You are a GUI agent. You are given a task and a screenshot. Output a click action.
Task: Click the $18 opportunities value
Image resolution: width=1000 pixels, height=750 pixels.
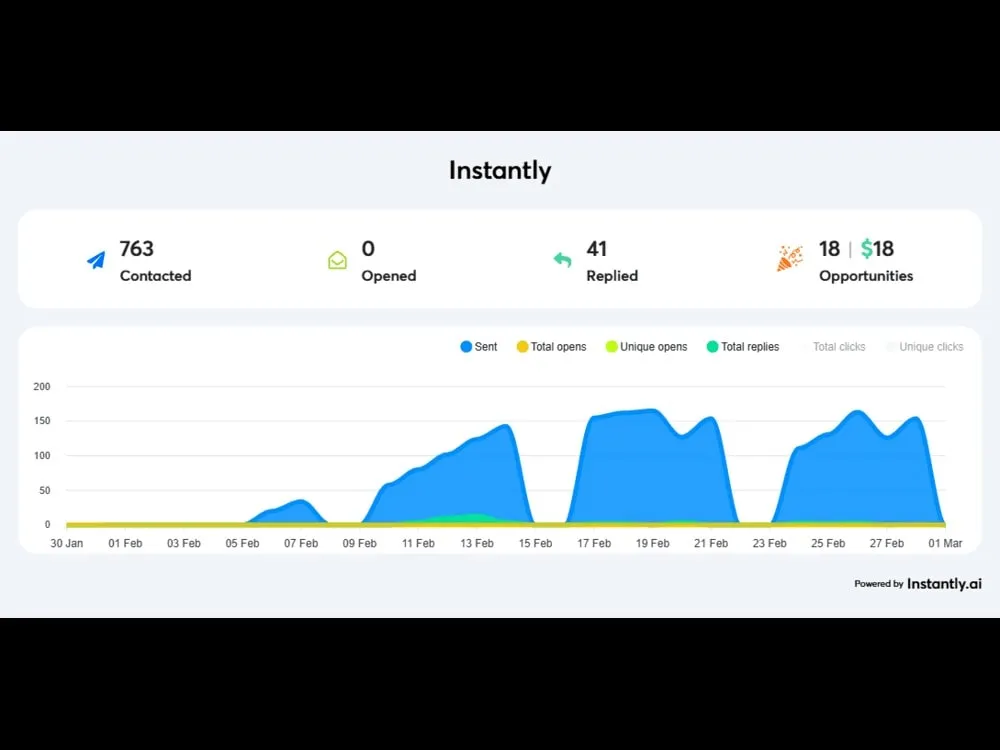[877, 249]
